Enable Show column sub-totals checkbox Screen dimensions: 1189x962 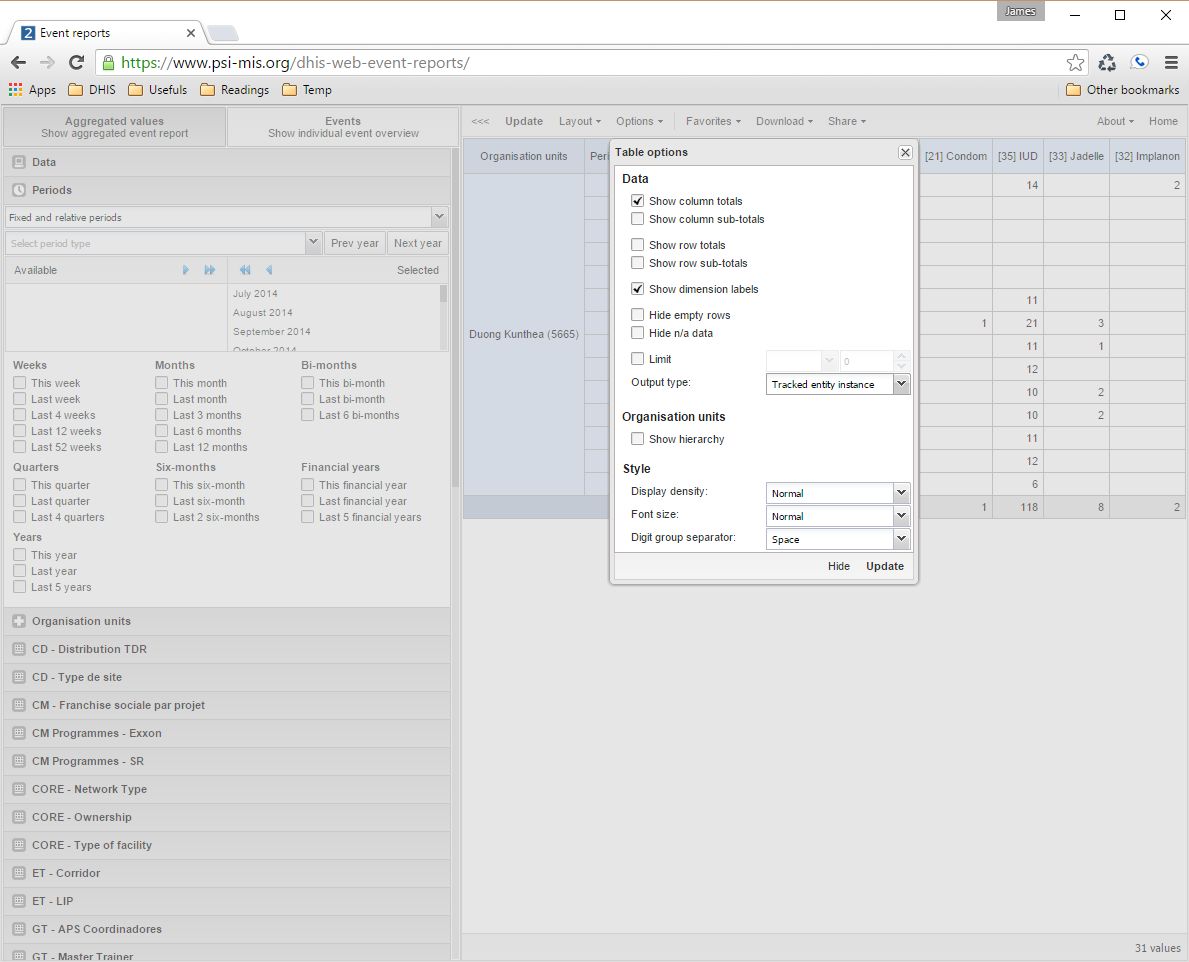(637, 219)
